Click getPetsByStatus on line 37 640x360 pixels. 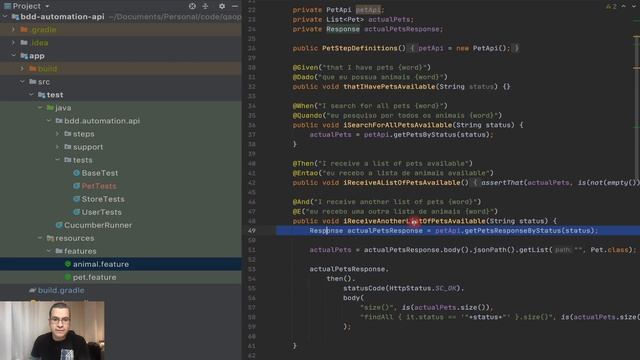[x=426, y=134]
